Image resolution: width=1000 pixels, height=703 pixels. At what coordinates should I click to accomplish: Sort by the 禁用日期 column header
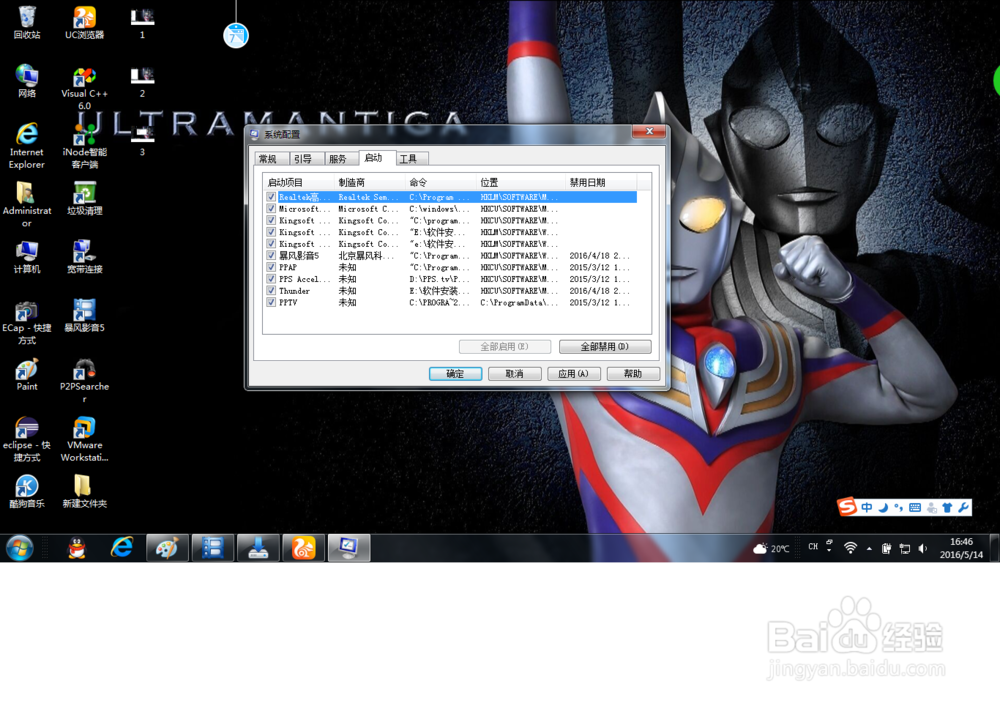tap(599, 182)
